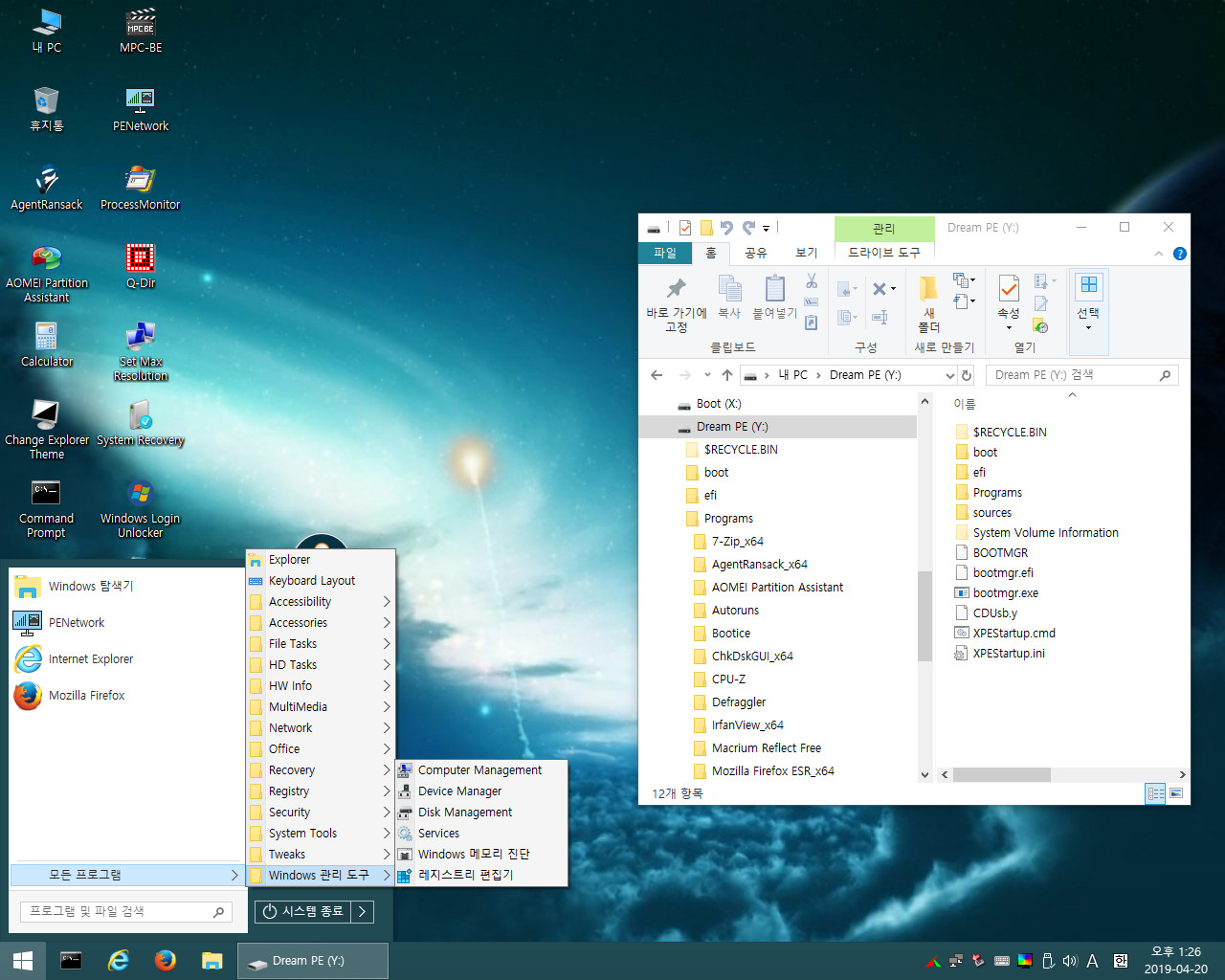
Task: Click the Explorer help question mark icon
Action: (x=1179, y=254)
